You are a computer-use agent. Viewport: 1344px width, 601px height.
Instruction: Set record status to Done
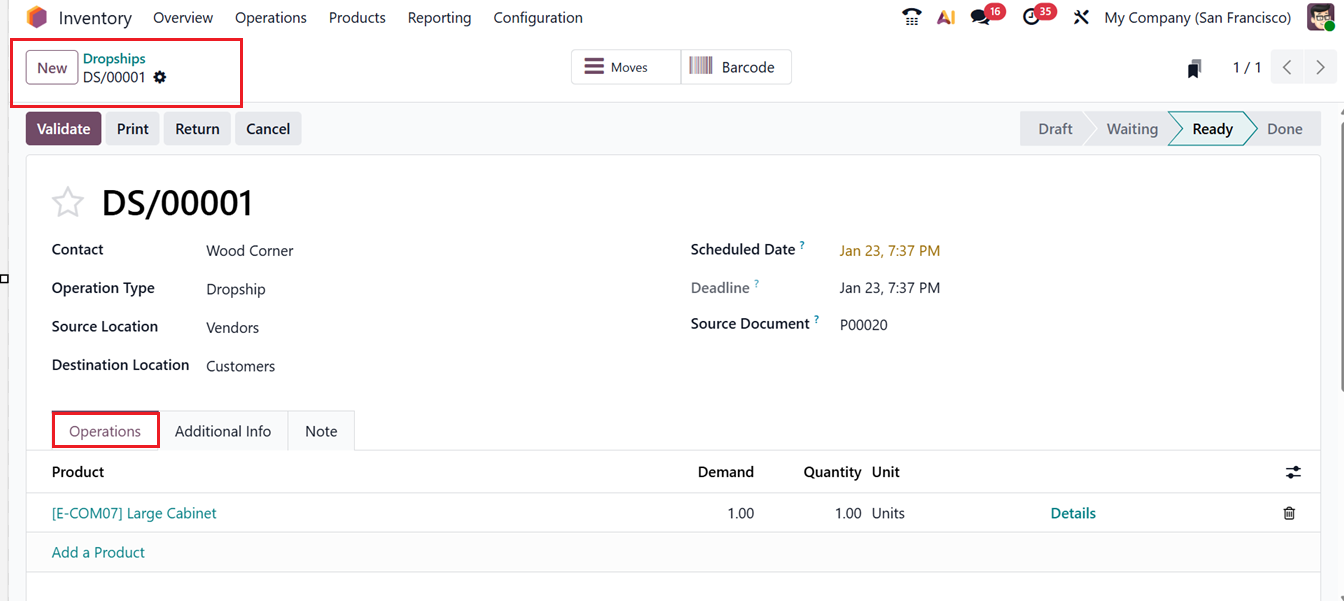1284,128
